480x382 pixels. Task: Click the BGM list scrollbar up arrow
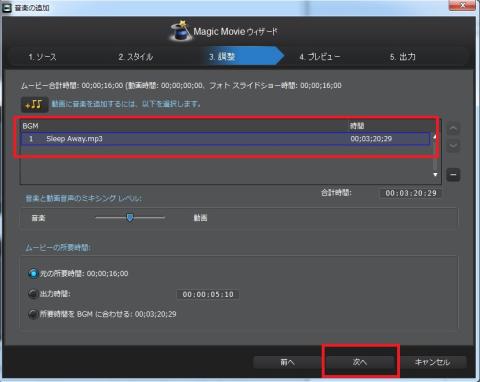click(x=435, y=136)
